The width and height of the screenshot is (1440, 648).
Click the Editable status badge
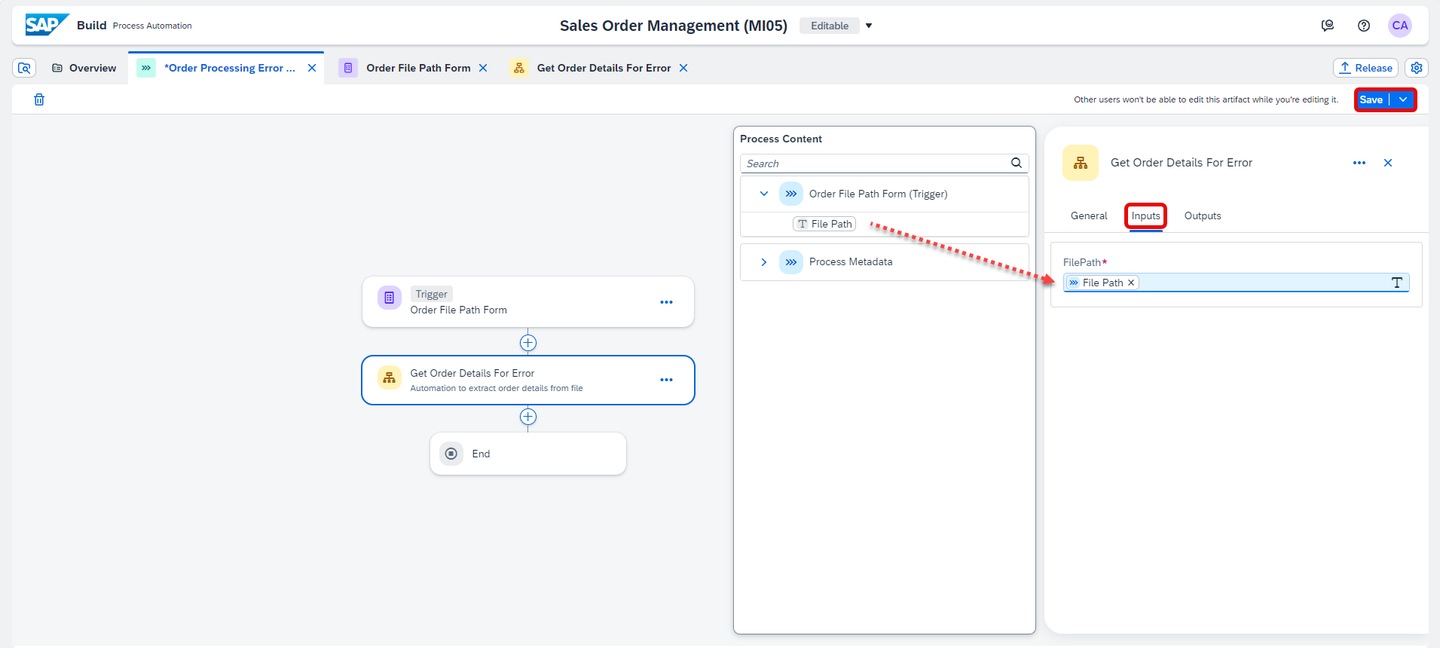[x=830, y=26]
